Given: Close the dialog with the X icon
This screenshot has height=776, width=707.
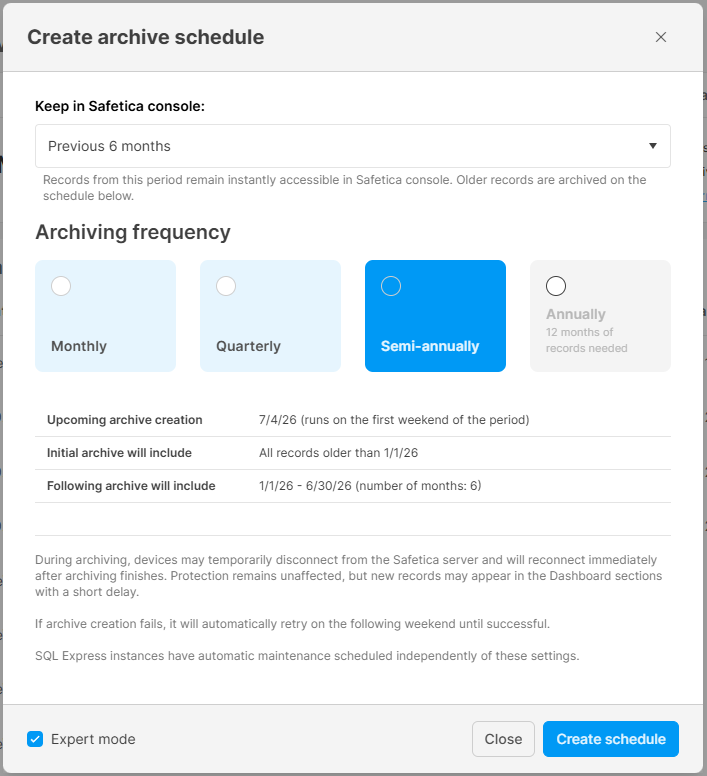Looking at the screenshot, I should [660, 37].
